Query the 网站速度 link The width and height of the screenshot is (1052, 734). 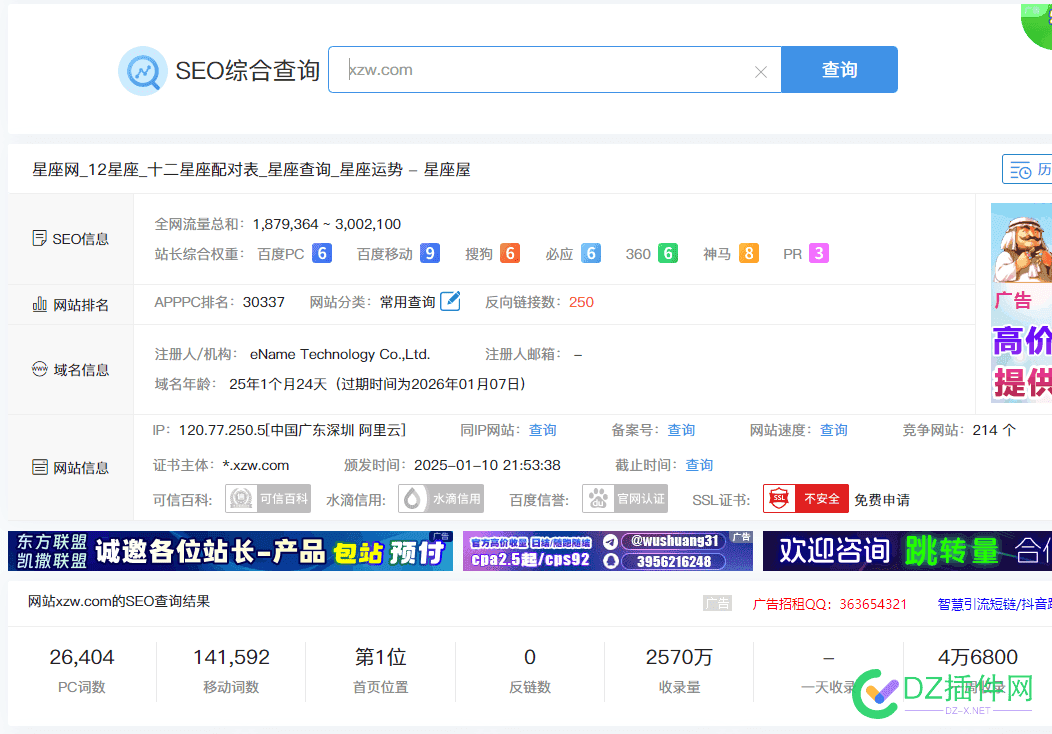click(x=834, y=430)
